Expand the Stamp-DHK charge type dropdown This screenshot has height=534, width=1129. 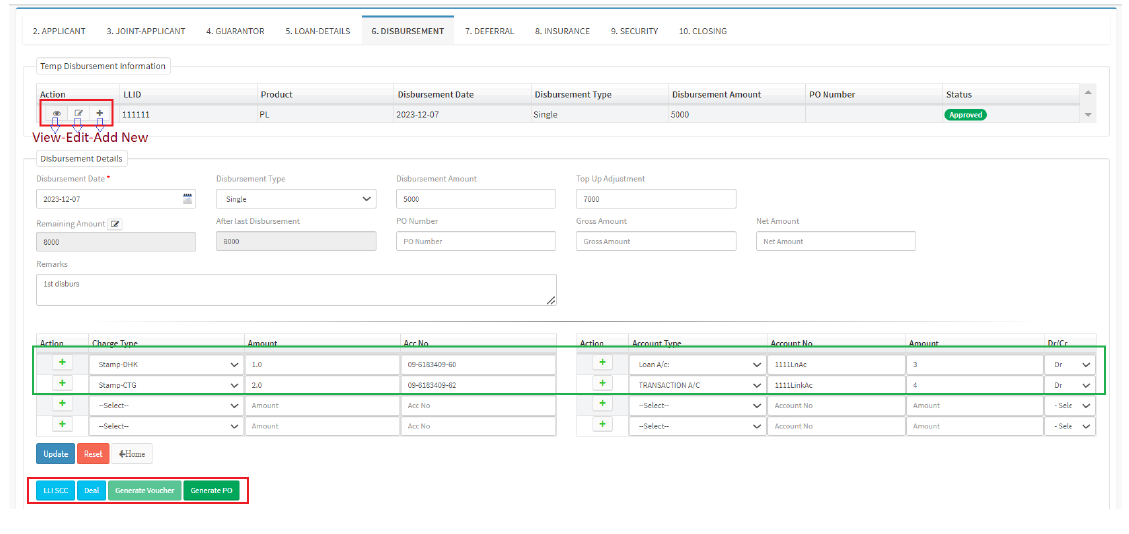(166, 364)
